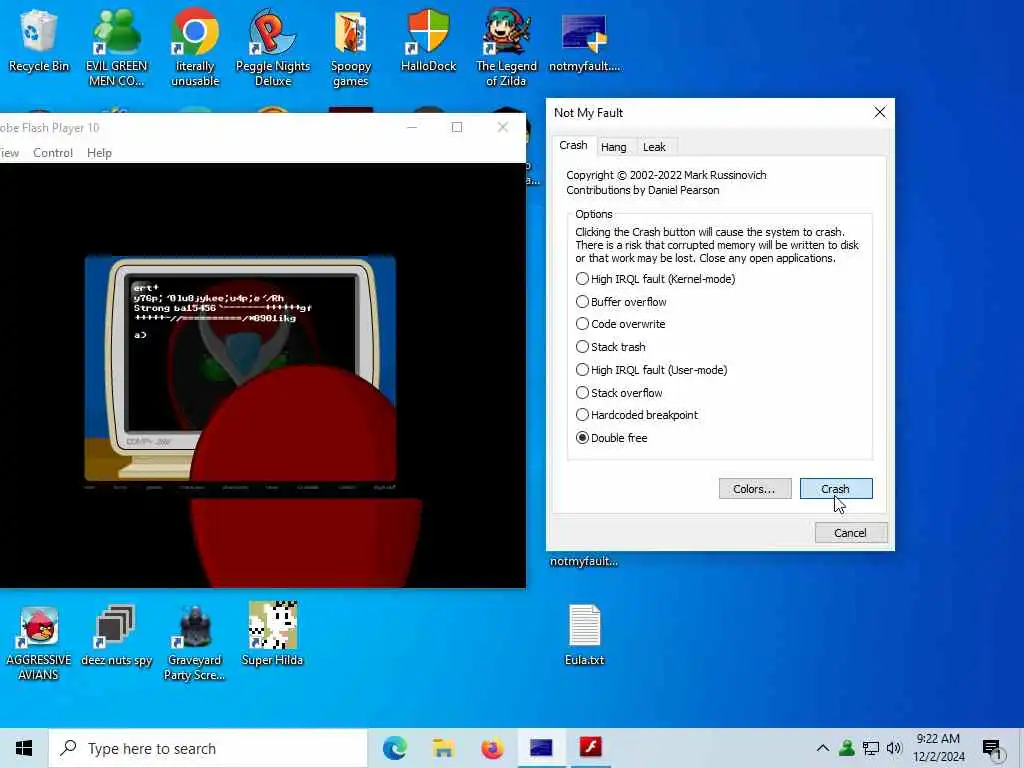Click the taskbar search box
Viewport: 1024px width, 768px height.
coord(208,748)
